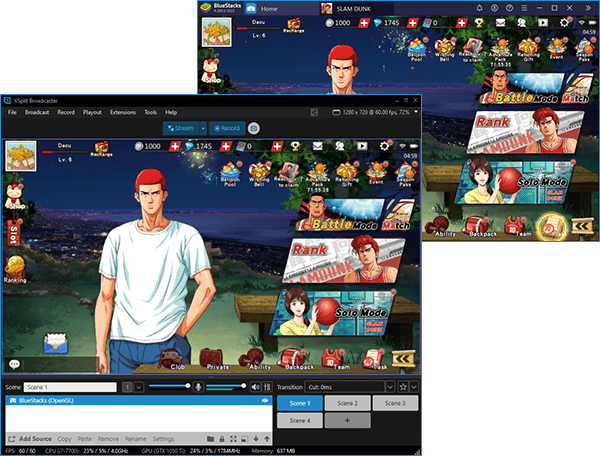Click the Scene 1 name input field

[x=70, y=387]
